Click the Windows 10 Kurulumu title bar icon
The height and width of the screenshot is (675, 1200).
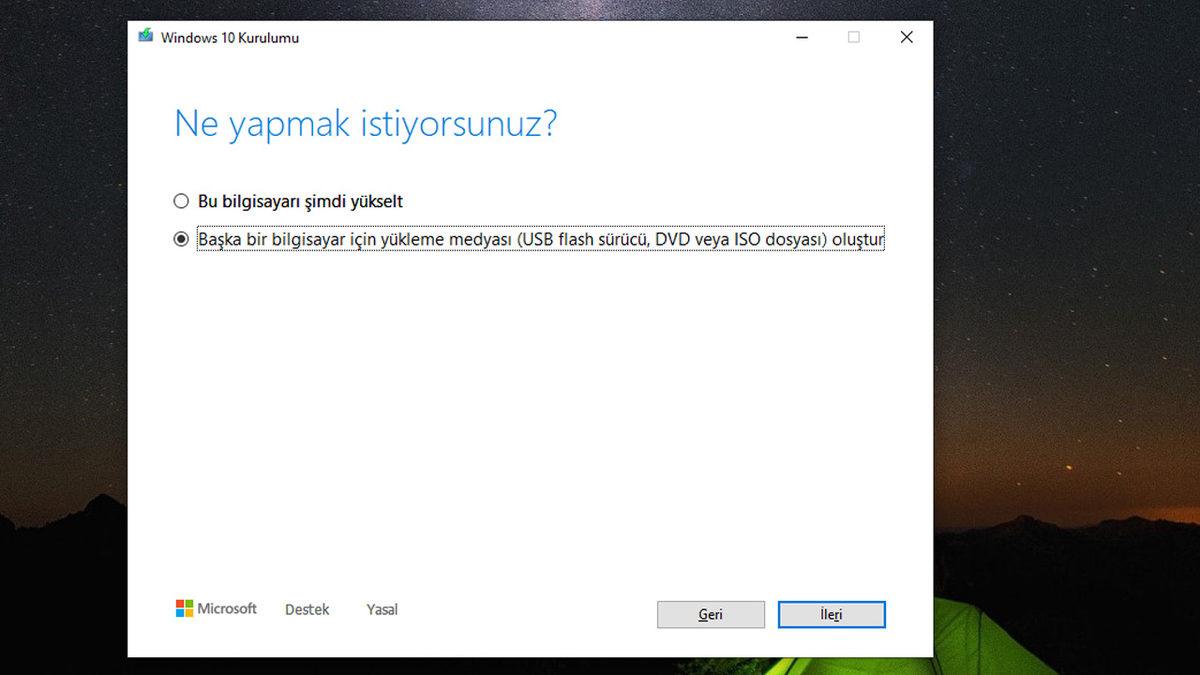pyautogui.click(x=145, y=37)
